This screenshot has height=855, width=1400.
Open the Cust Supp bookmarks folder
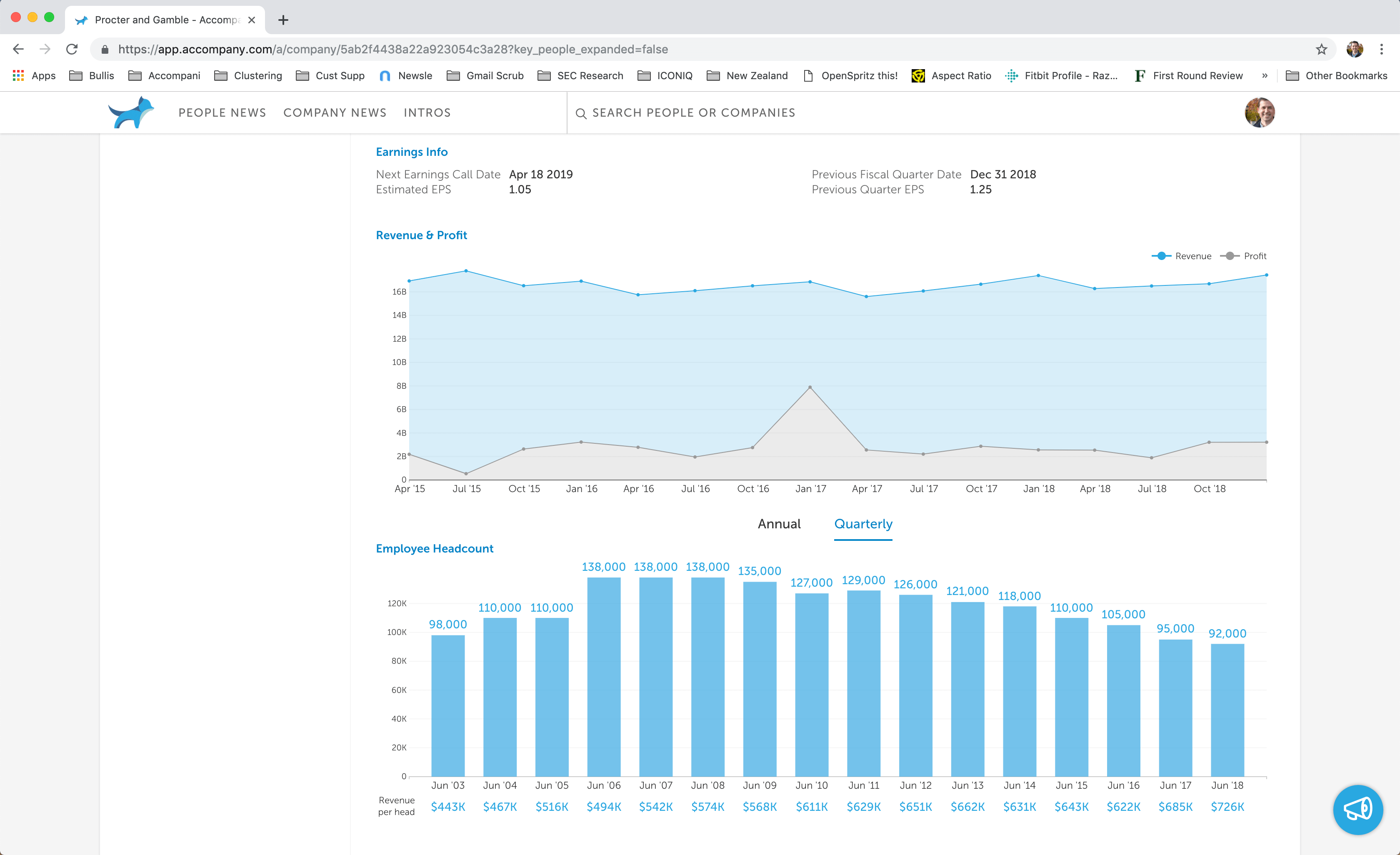tap(330, 75)
